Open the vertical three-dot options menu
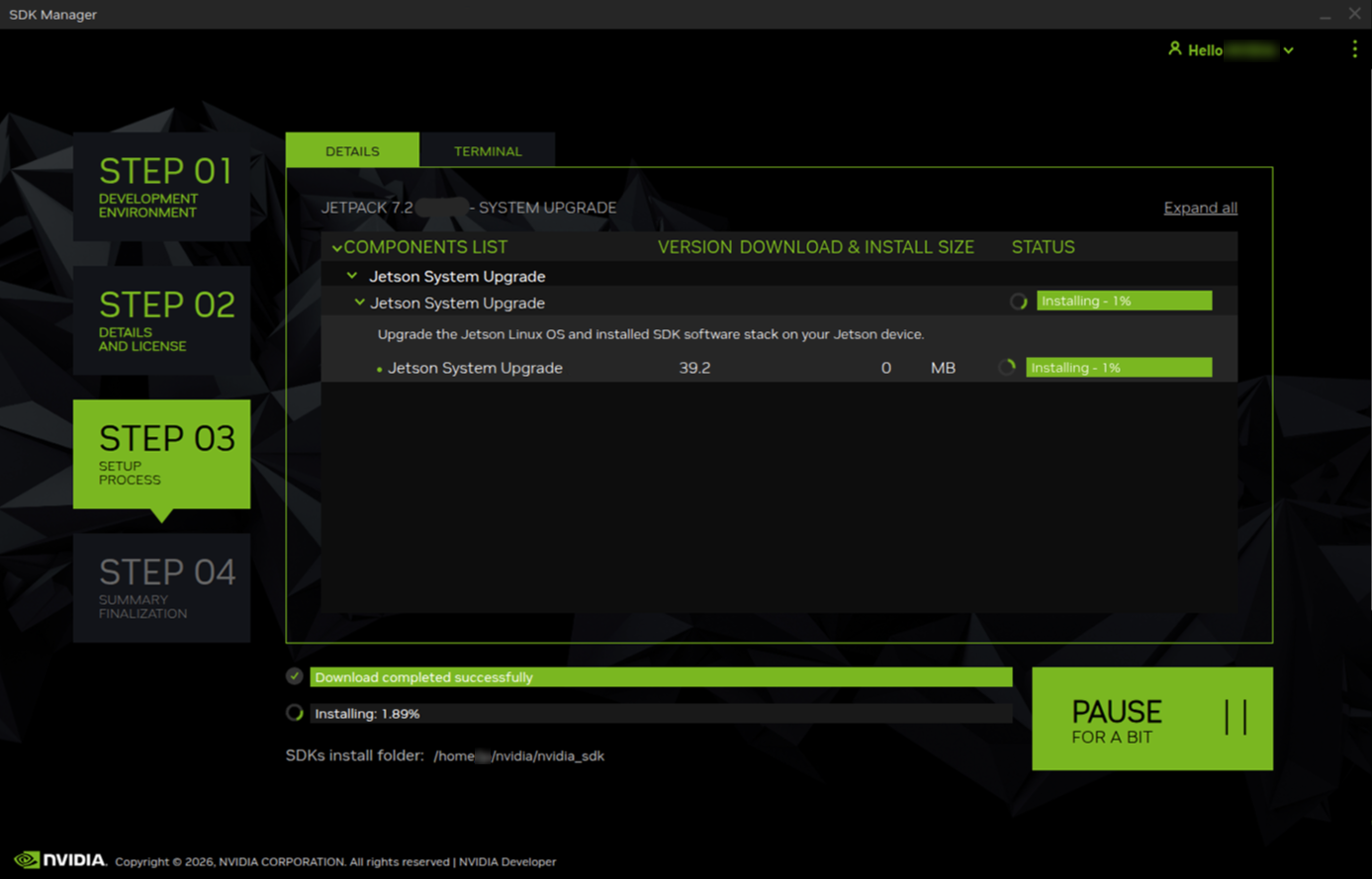This screenshot has height=879, width=1372. pos(1354,49)
